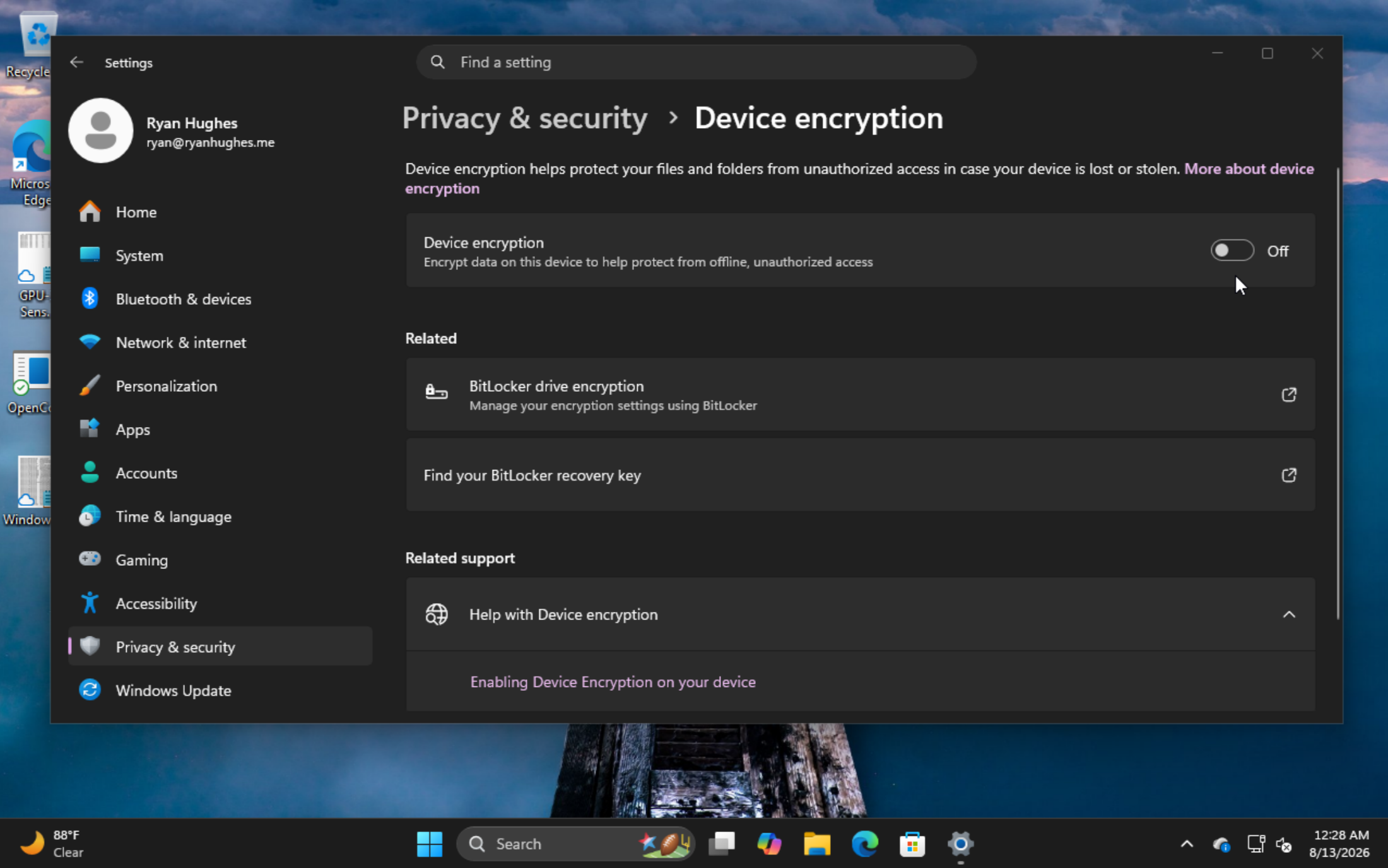
Task: Open the Accessibility figure icon
Action: 90,603
